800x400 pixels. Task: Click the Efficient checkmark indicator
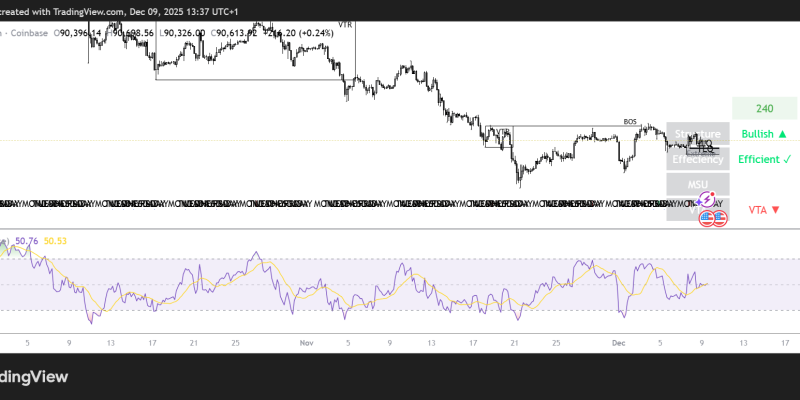(x=765, y=159)
